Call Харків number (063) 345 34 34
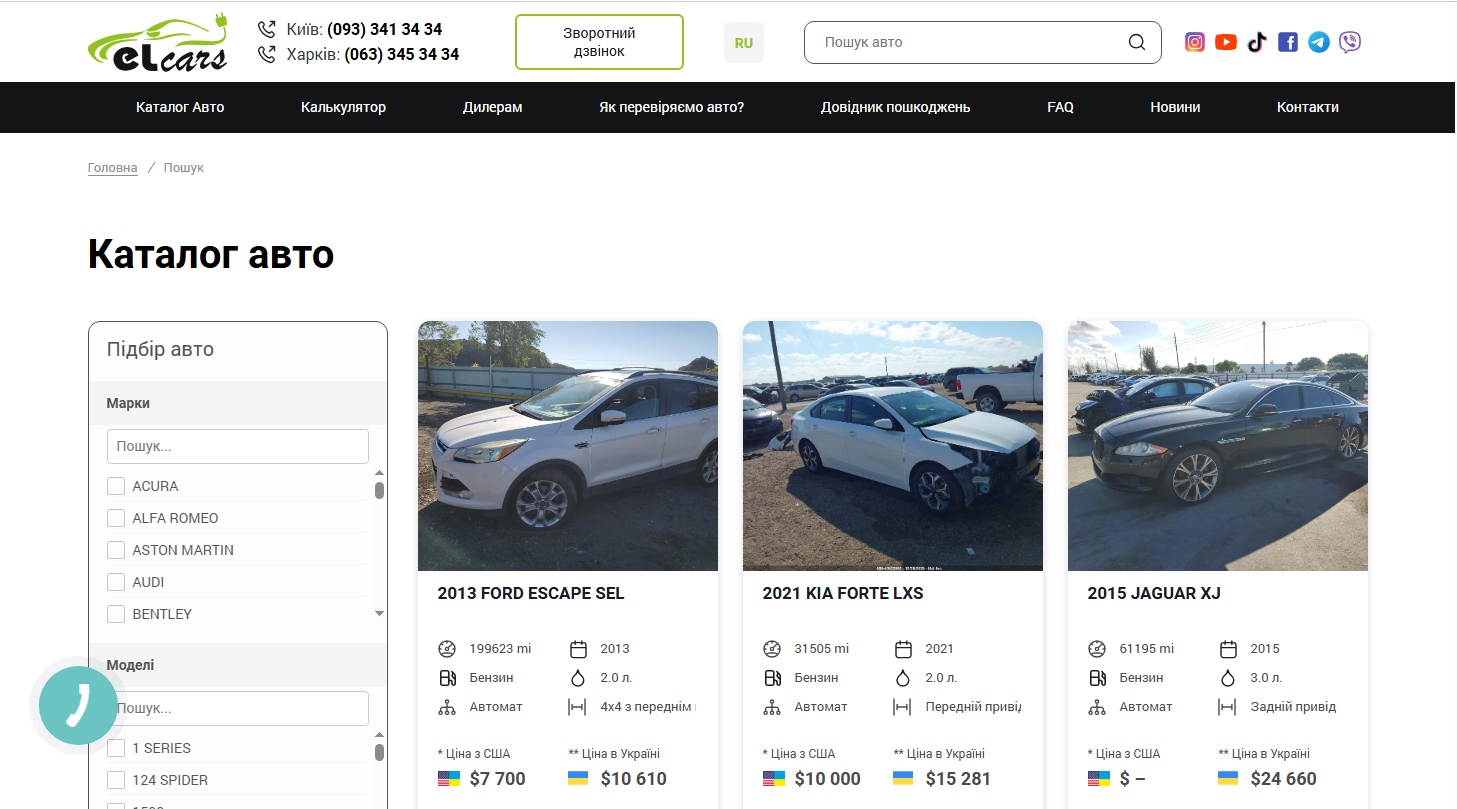The image size is (1457, 809). pos(401,54)
